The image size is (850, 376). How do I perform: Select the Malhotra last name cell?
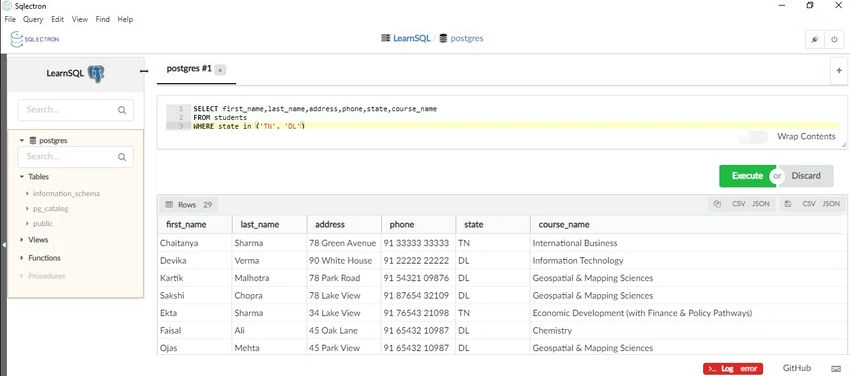point(269,278)
